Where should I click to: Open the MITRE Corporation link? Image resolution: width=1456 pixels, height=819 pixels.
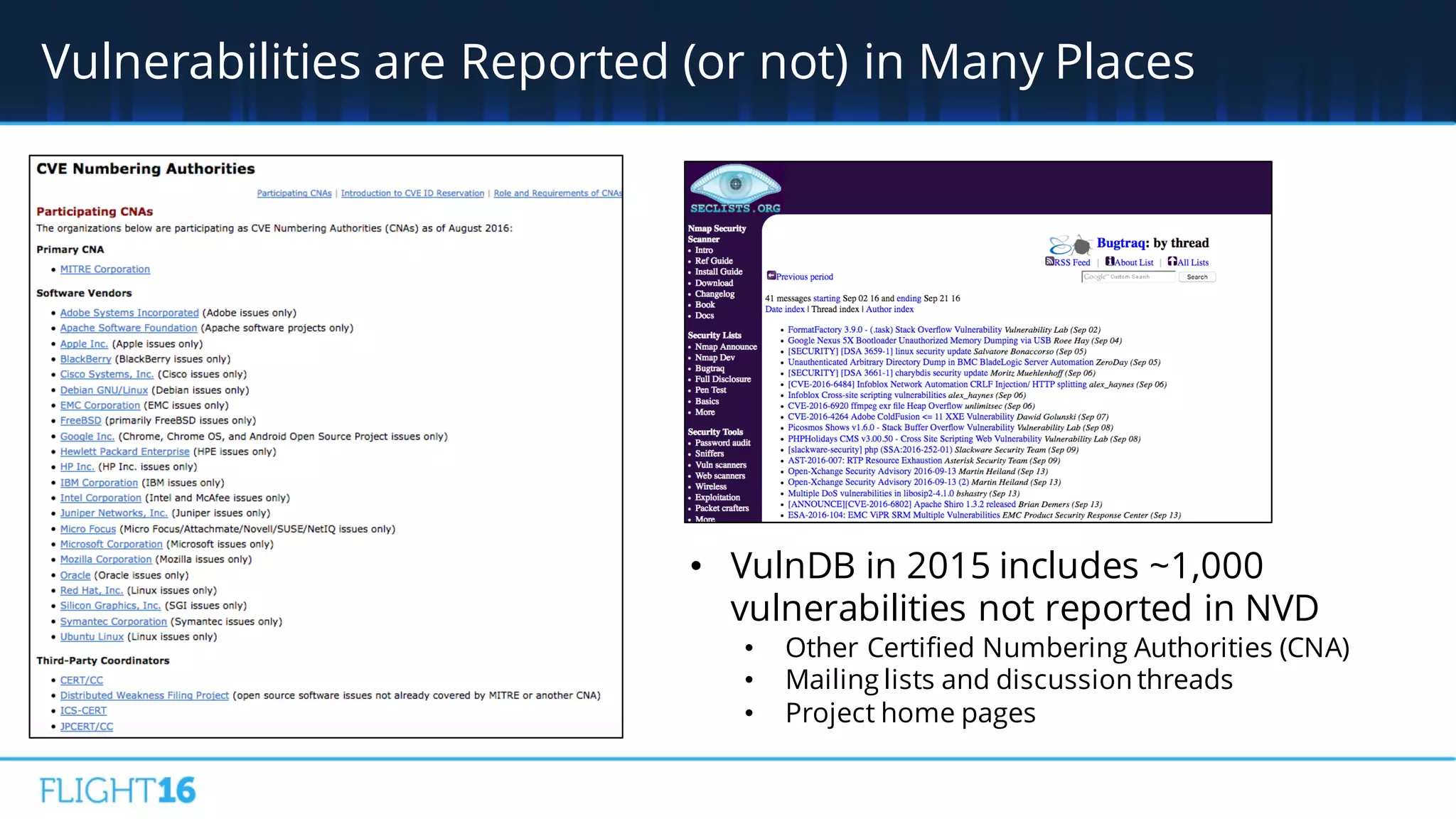105,269
